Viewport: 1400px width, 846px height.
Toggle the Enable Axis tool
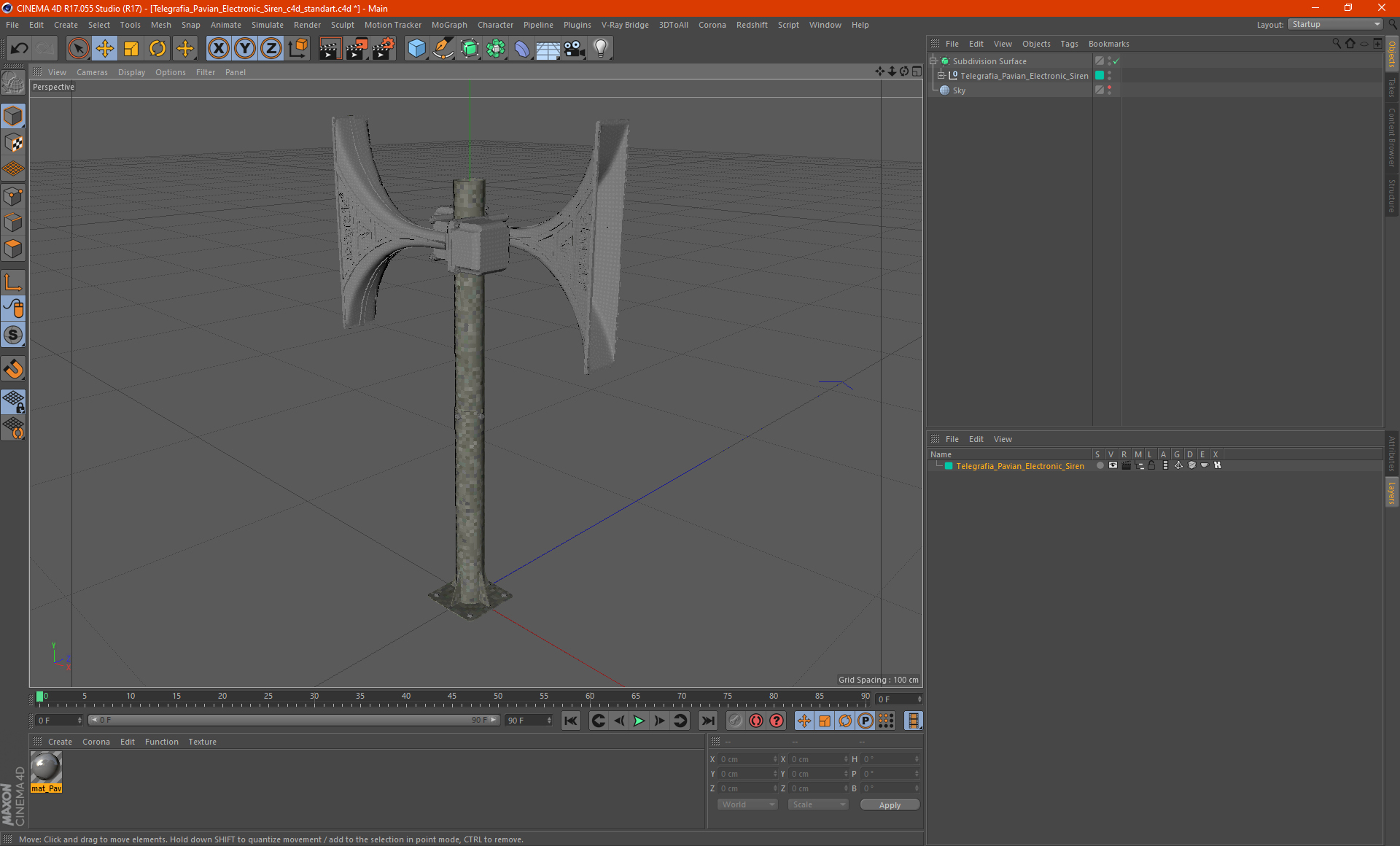(13, 282)
